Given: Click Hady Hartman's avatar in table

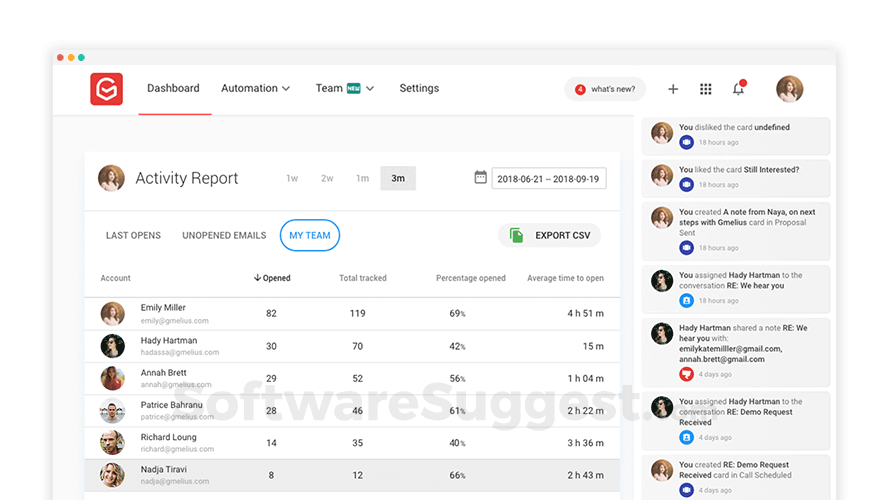Looking at the screenshot, I should 112,346.
